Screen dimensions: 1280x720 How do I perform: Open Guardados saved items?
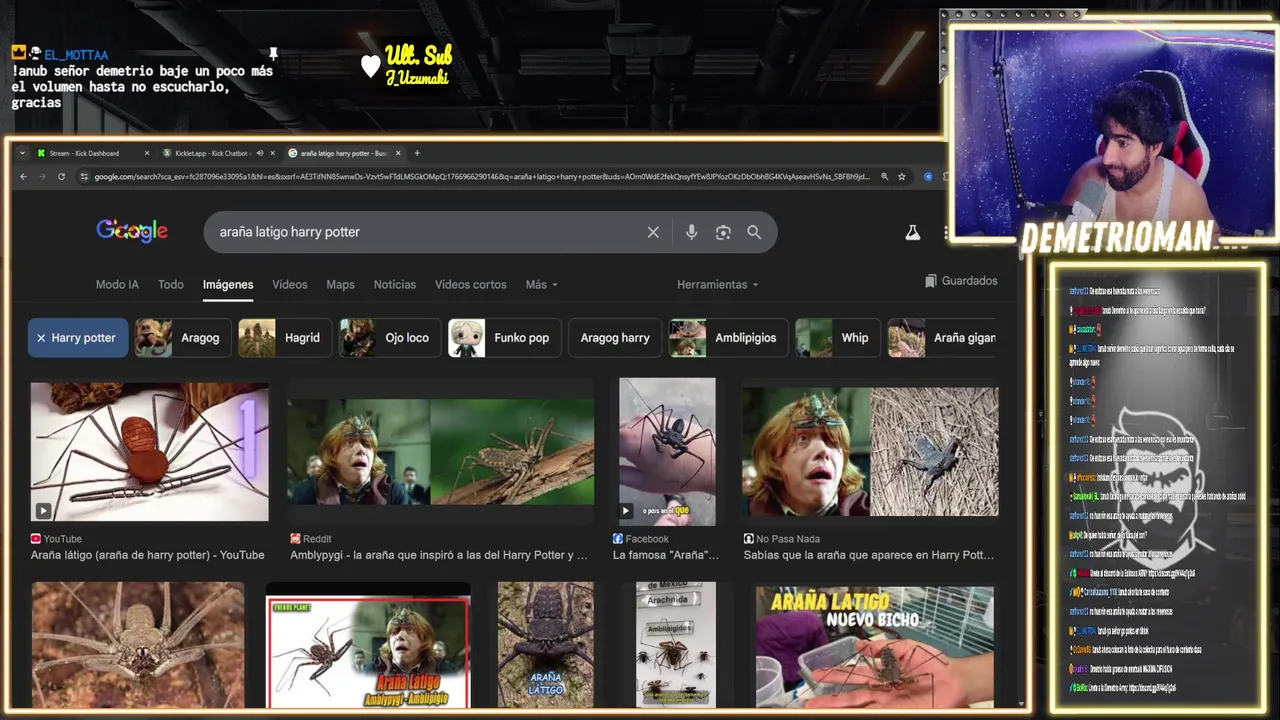point(961,281)
